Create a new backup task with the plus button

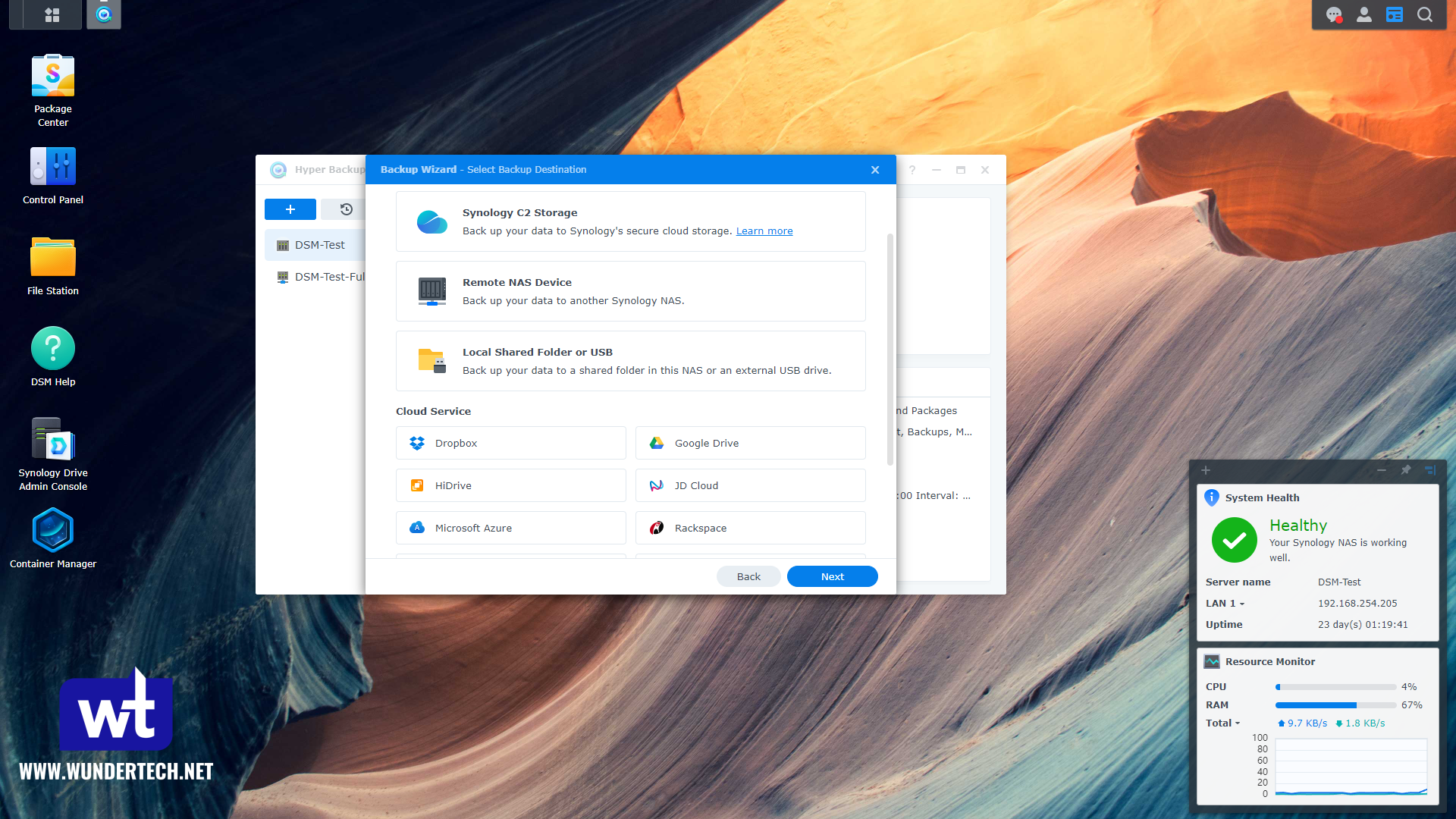(x=290, y=209)
